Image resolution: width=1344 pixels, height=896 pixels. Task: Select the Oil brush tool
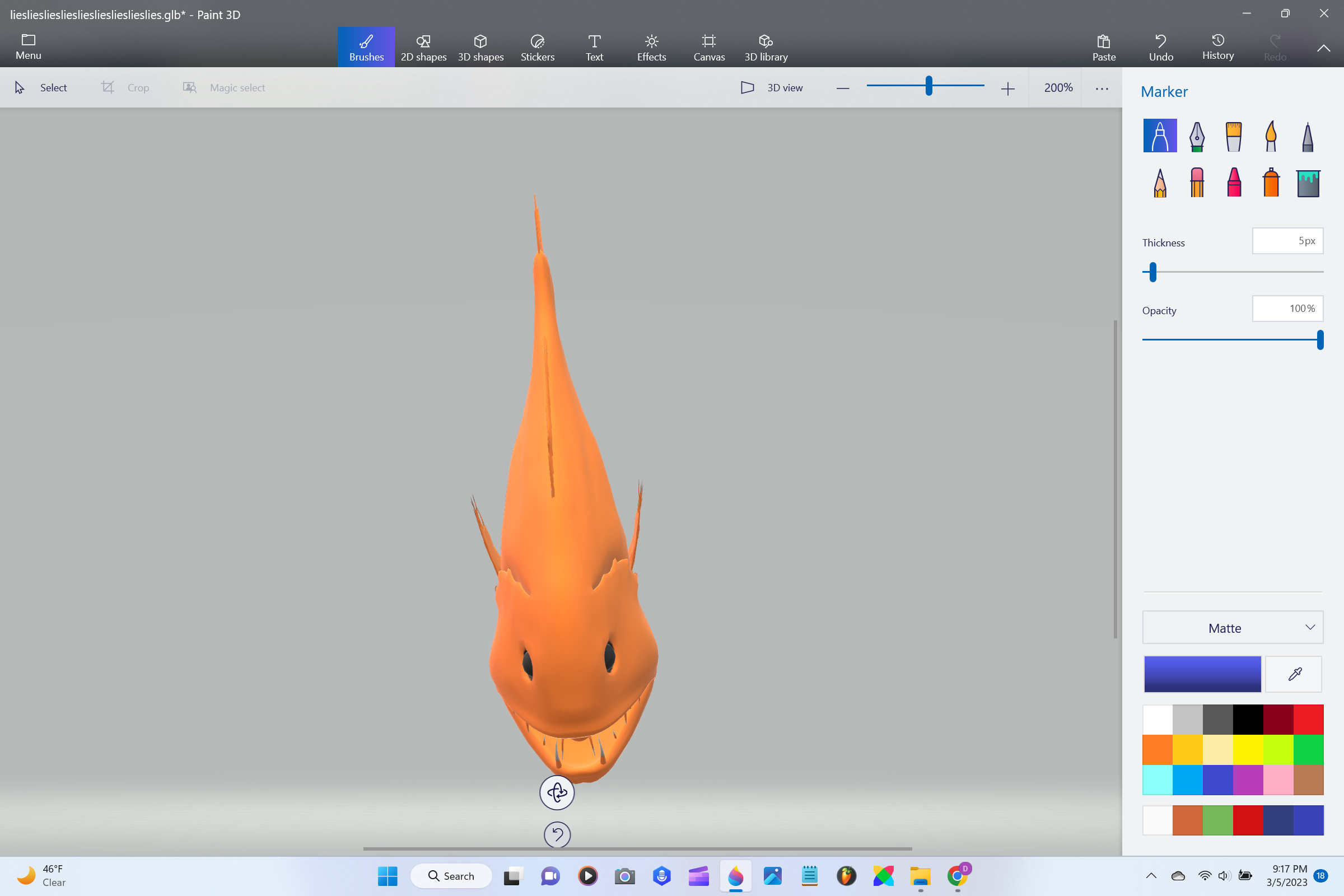(x=1234, y=136)
